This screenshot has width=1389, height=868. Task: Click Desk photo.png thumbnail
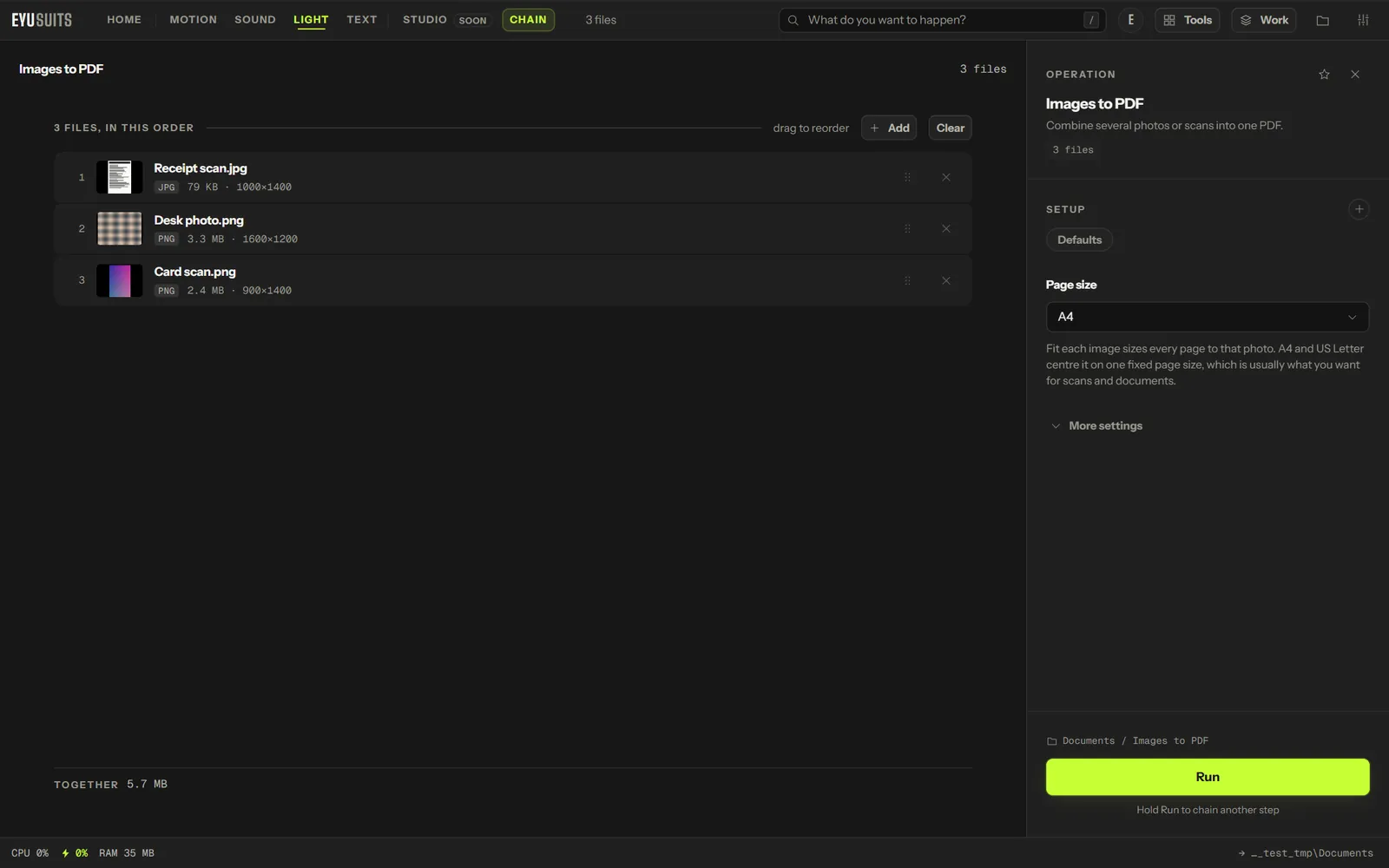tap(119, 229)
